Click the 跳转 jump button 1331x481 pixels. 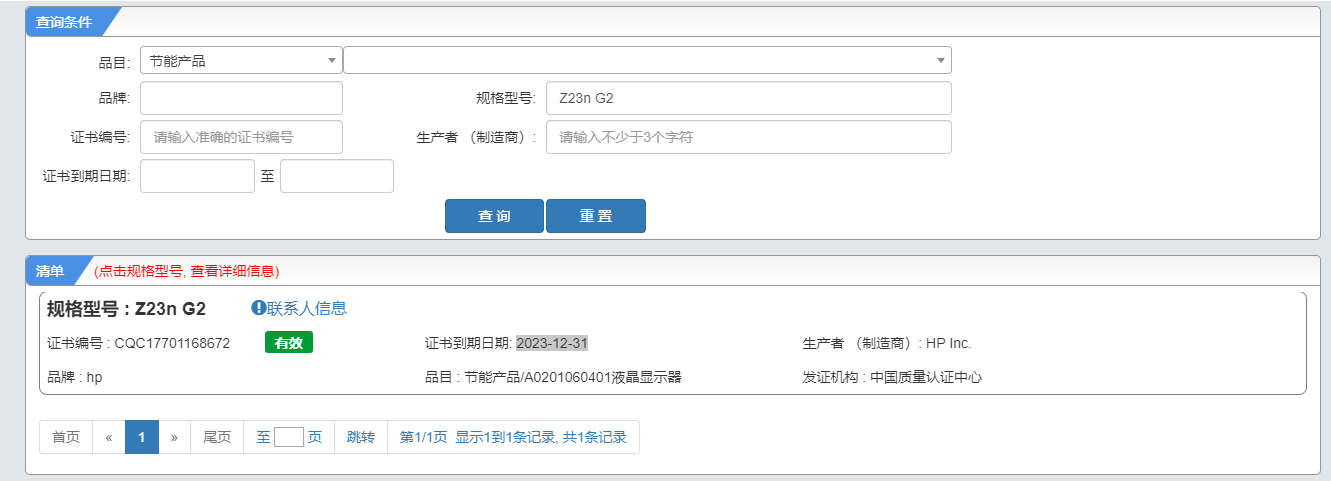pos(361,437)
